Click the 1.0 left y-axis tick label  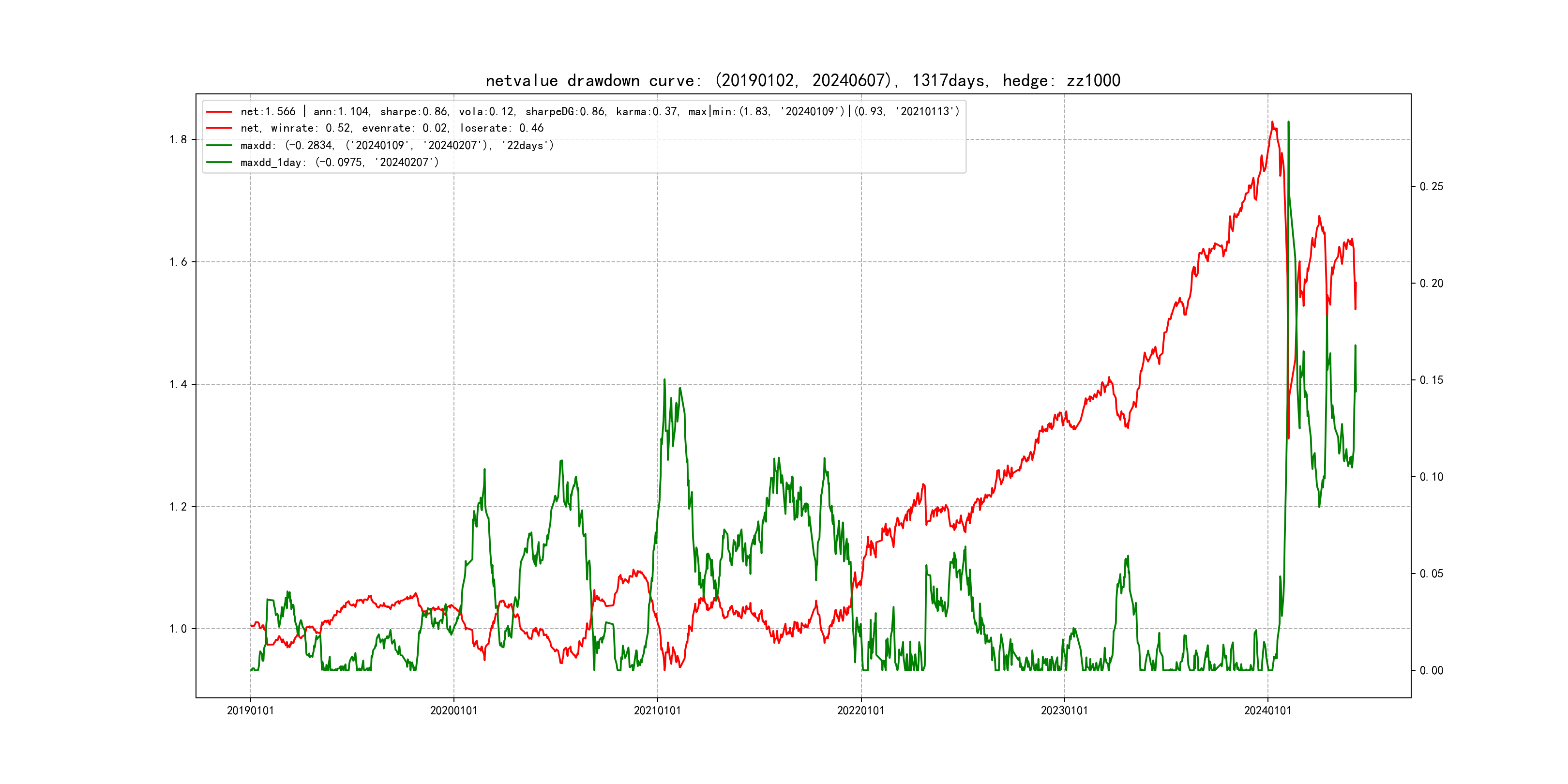[178, 629]
